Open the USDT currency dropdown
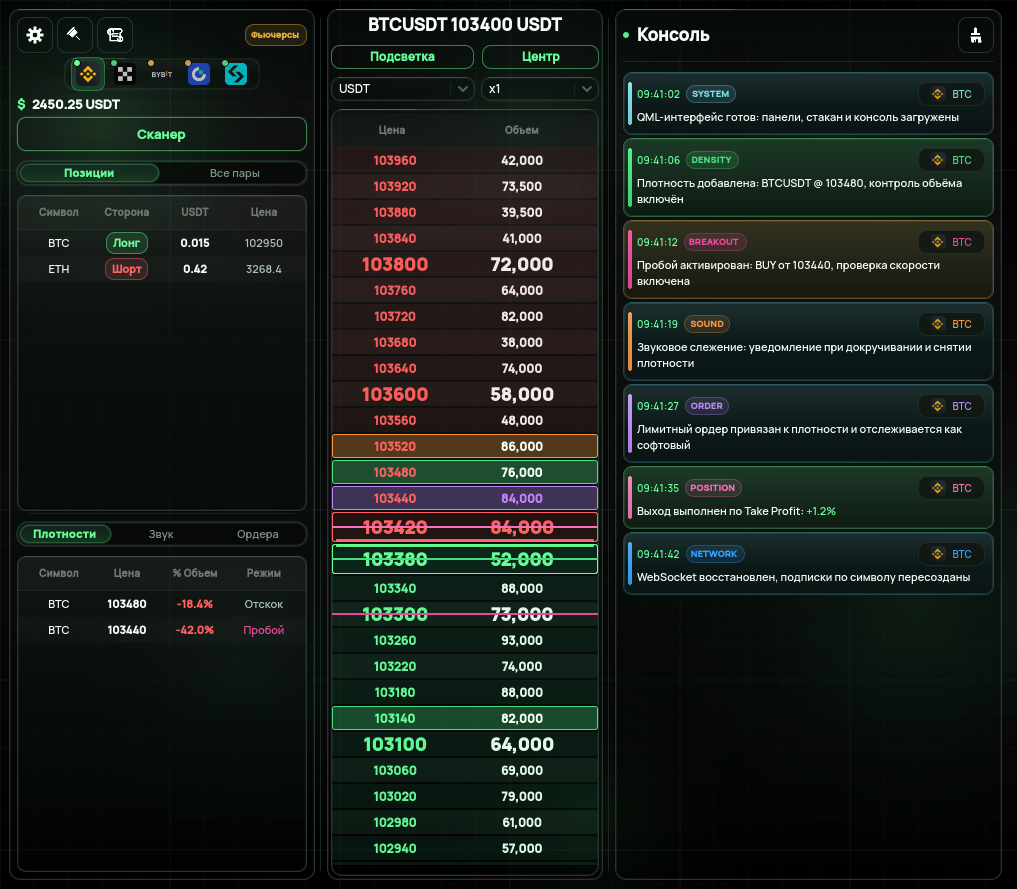This screenshot has height=889, width=1017. tap(402, 89)
